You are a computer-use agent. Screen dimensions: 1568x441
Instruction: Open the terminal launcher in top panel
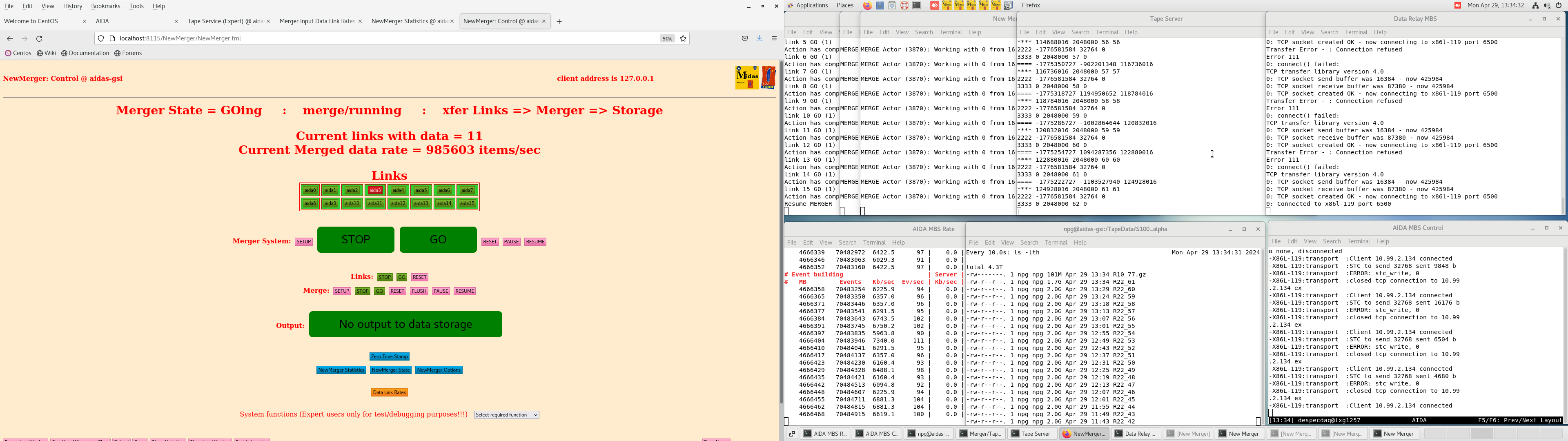click(x=917, y=5)
